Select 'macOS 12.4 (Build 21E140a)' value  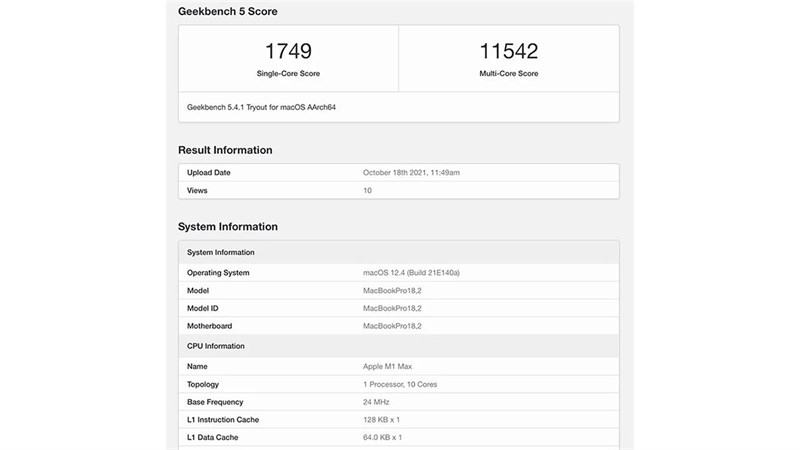411,272
